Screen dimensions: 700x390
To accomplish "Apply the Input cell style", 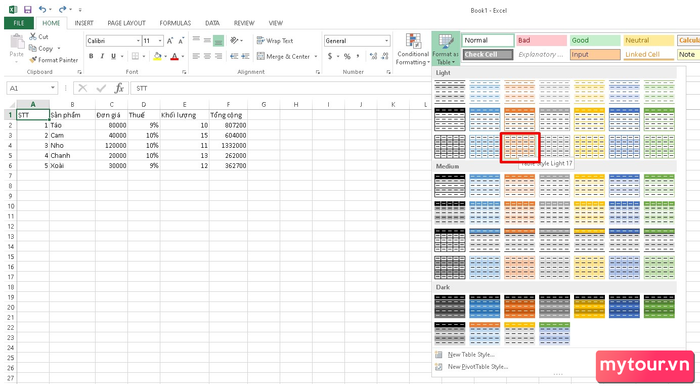I will point(595,54).
